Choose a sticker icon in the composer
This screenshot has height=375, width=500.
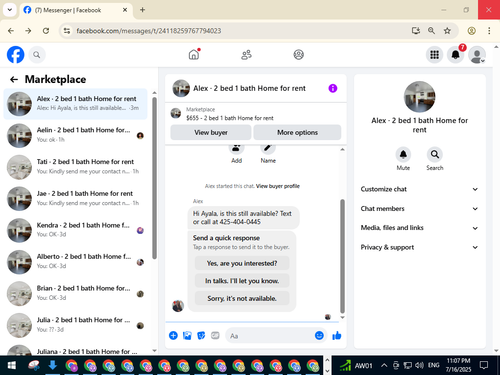(201, 335)
